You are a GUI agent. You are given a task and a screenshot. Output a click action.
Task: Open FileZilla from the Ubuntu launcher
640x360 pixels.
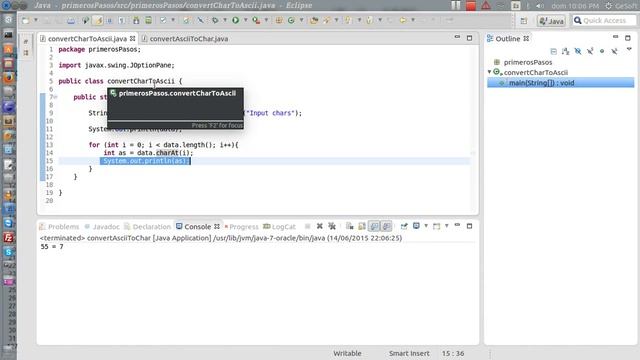point(9,238)
